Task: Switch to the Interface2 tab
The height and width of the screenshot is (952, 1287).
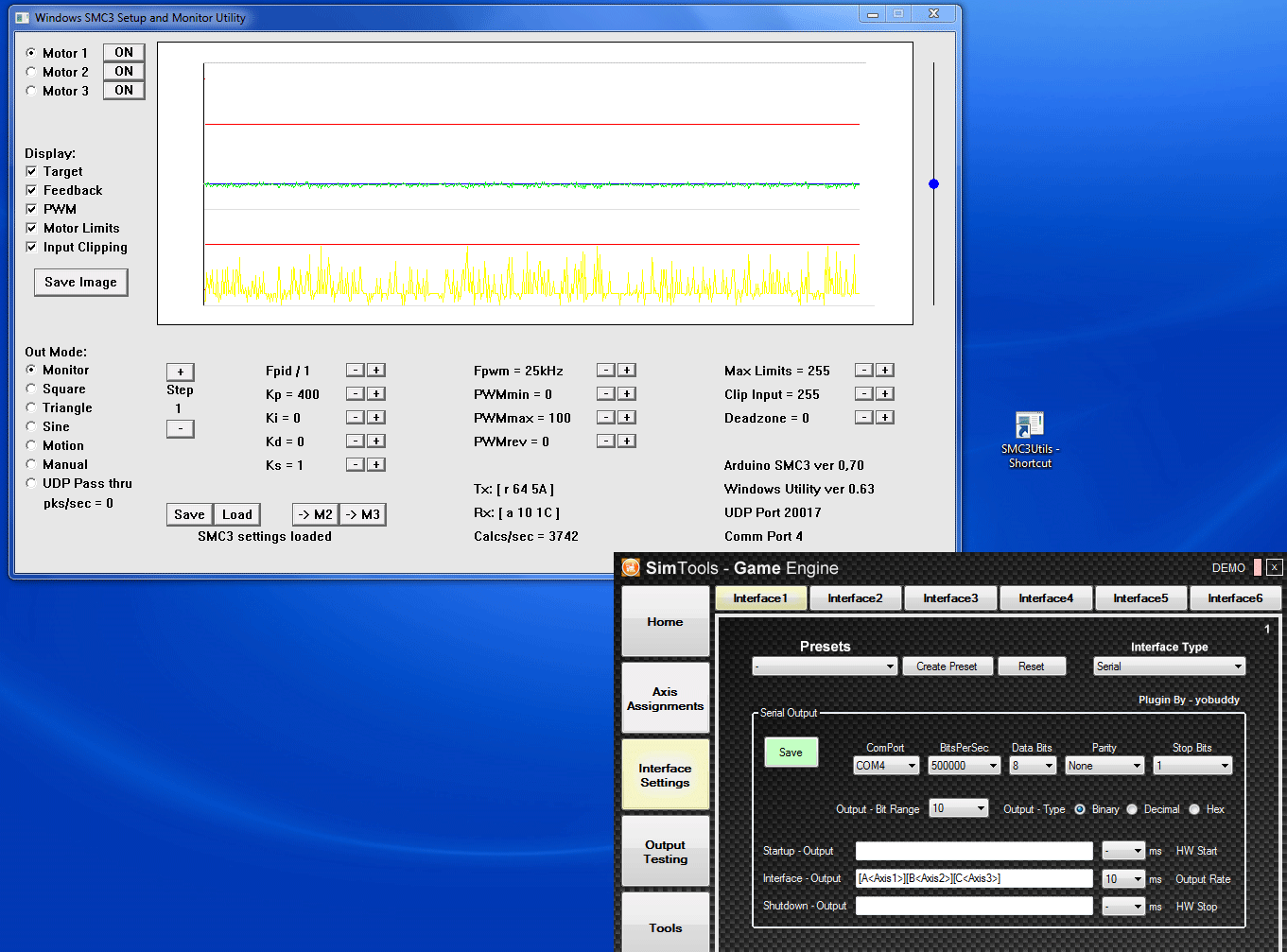Action: [x=855, y=598]
